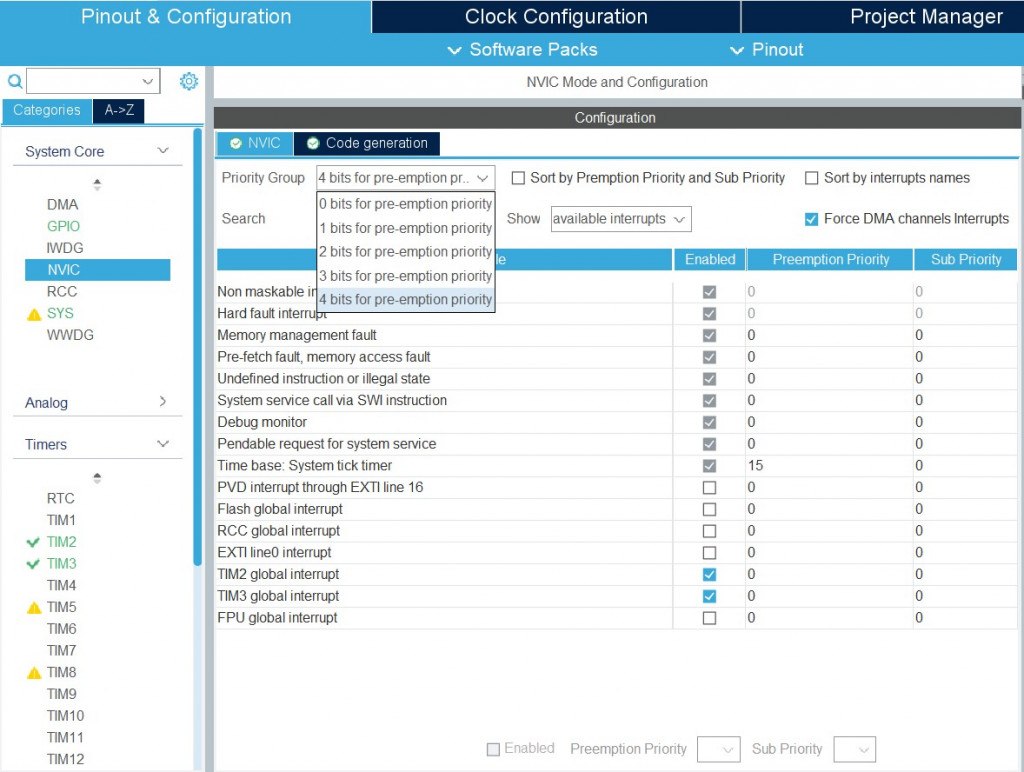The height and width of the screenshot is (772, 1024).
Task: Select RCC in System Core
Action: [x=62, y=291]
